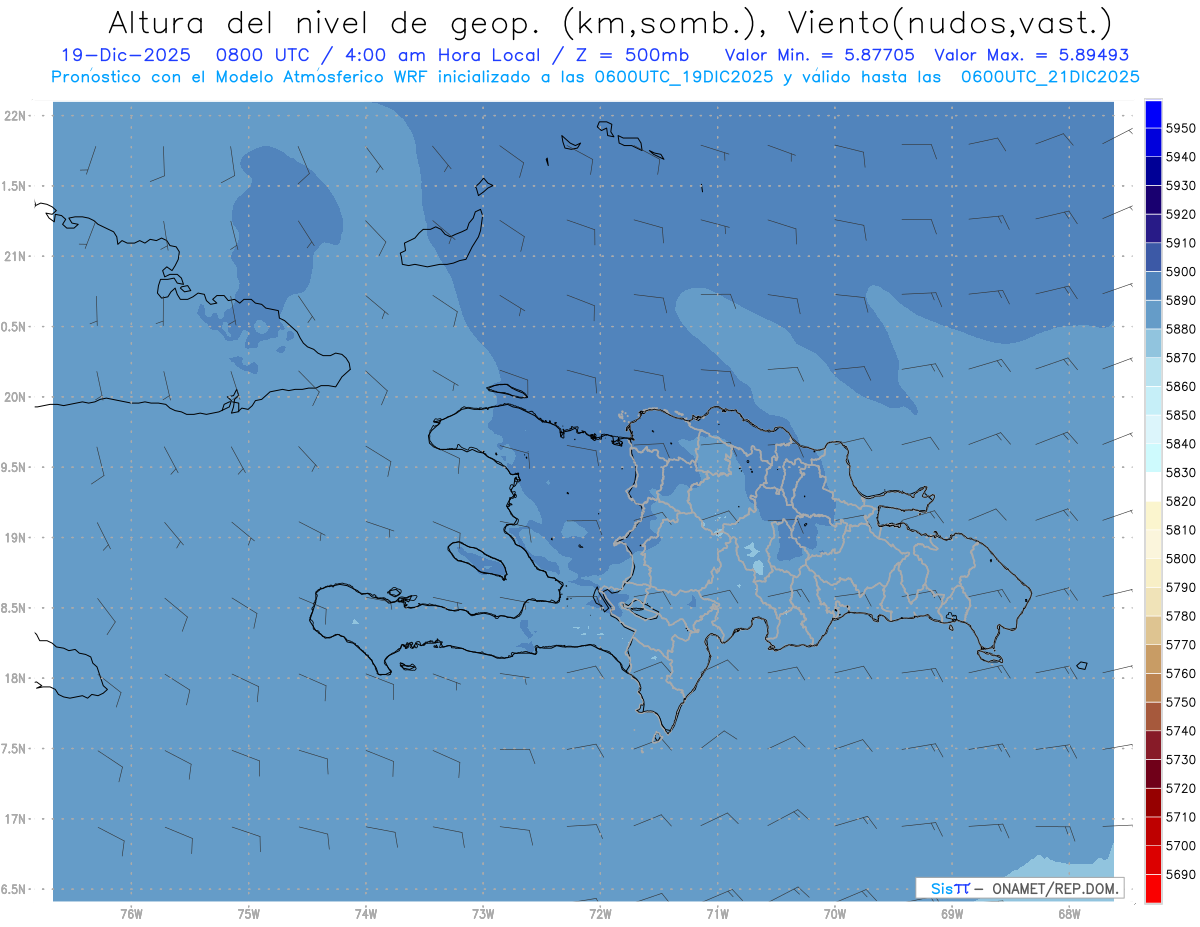This screenshot has width=1200, height=927.
Task: Select the 5760 brown legend swatch
Action: click(1153, 688)
